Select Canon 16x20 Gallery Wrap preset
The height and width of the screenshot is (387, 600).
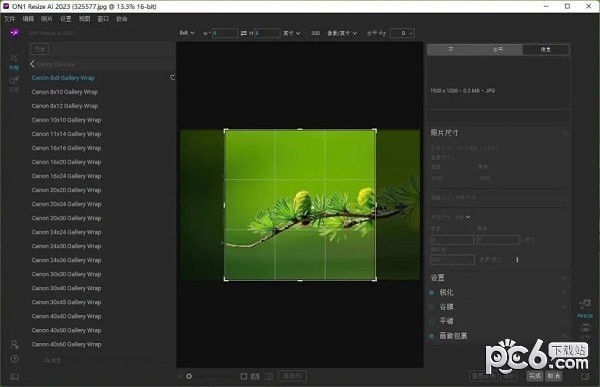tap(67, 162)
